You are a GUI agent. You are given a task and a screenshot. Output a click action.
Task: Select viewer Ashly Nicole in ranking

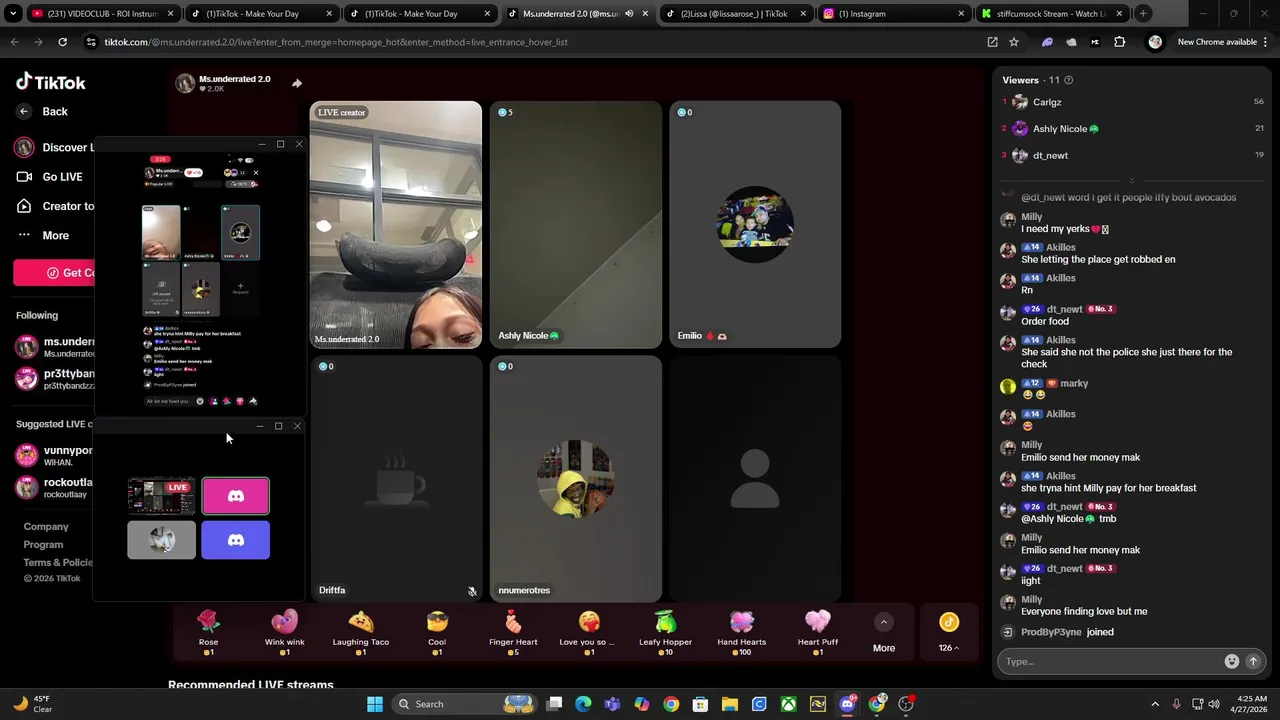coord(1132,129)
